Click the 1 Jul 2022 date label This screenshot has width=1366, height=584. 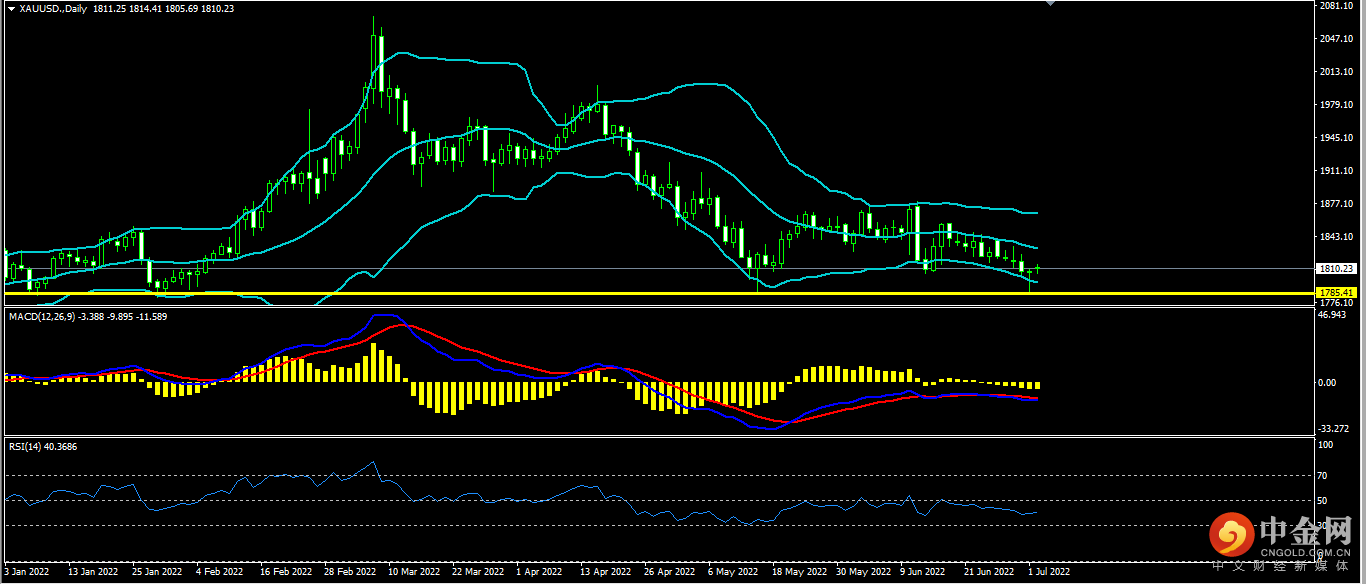(x=1050, y=572)
